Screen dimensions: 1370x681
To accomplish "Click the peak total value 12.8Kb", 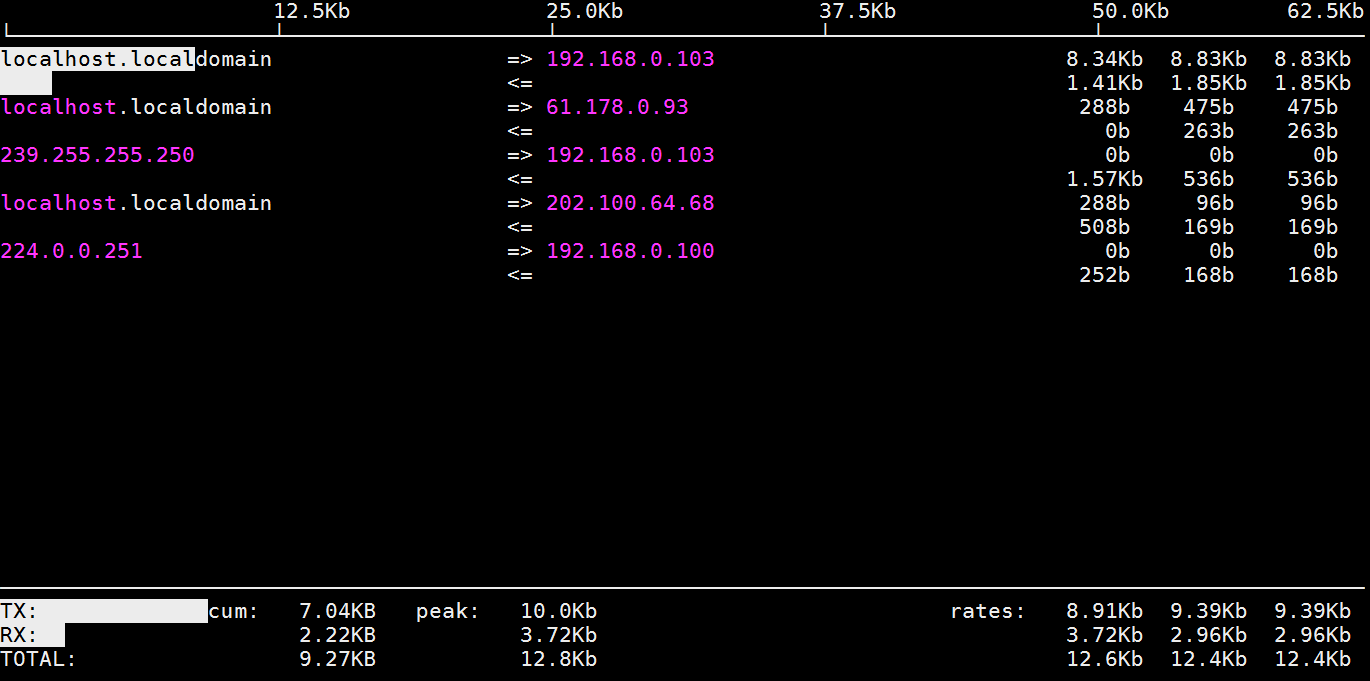I will [559, 659].
